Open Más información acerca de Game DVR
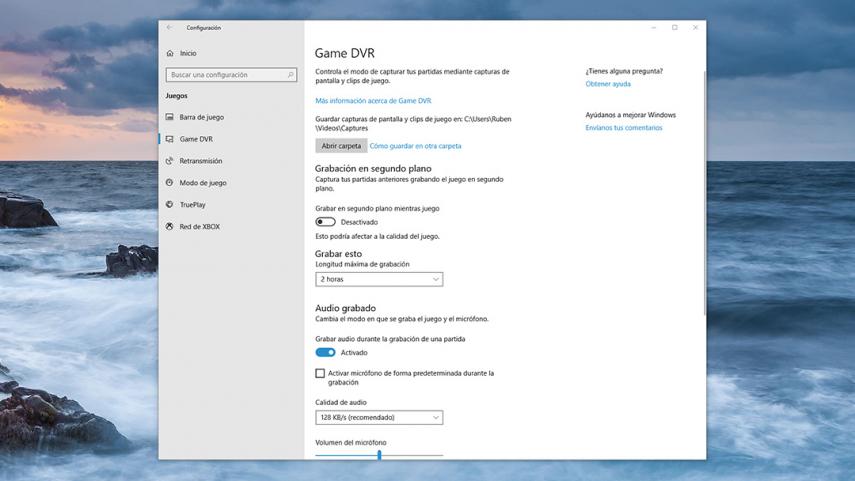 click(x=373, y=101)
